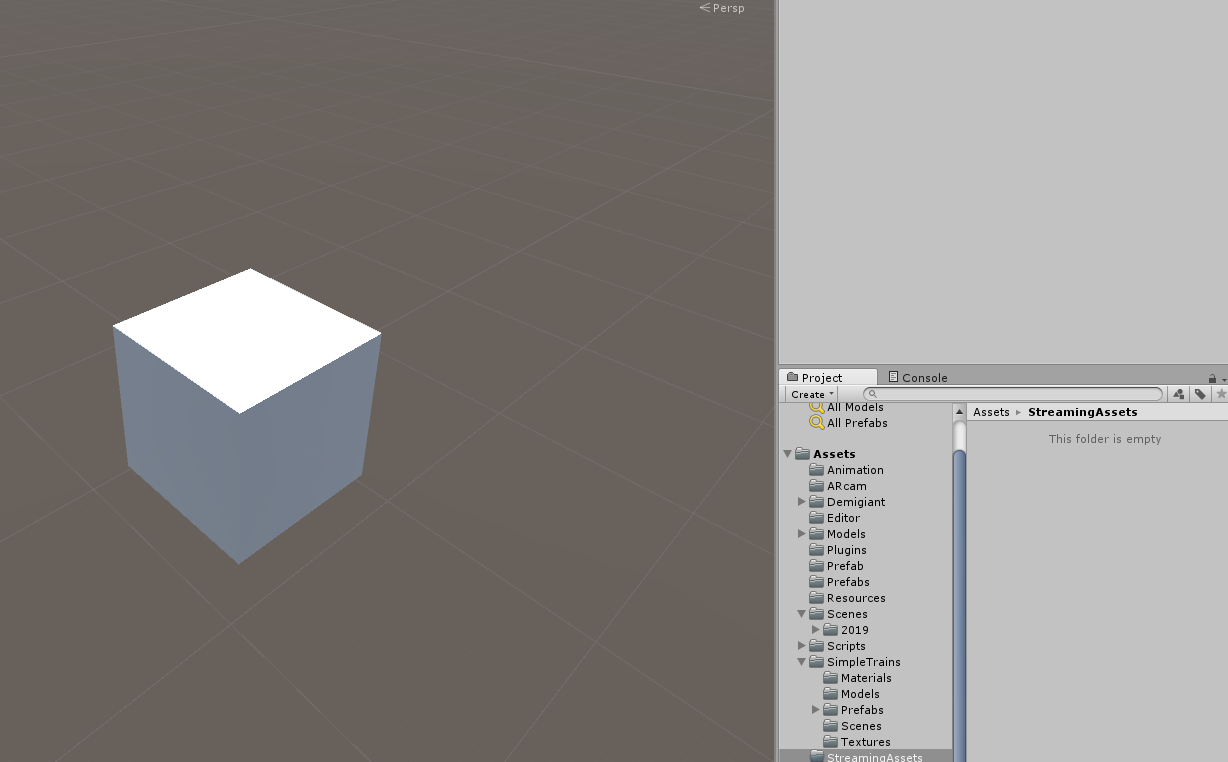Select the All Prefabs saved search
Screen dimensions: 1228x762
[848, 423]
